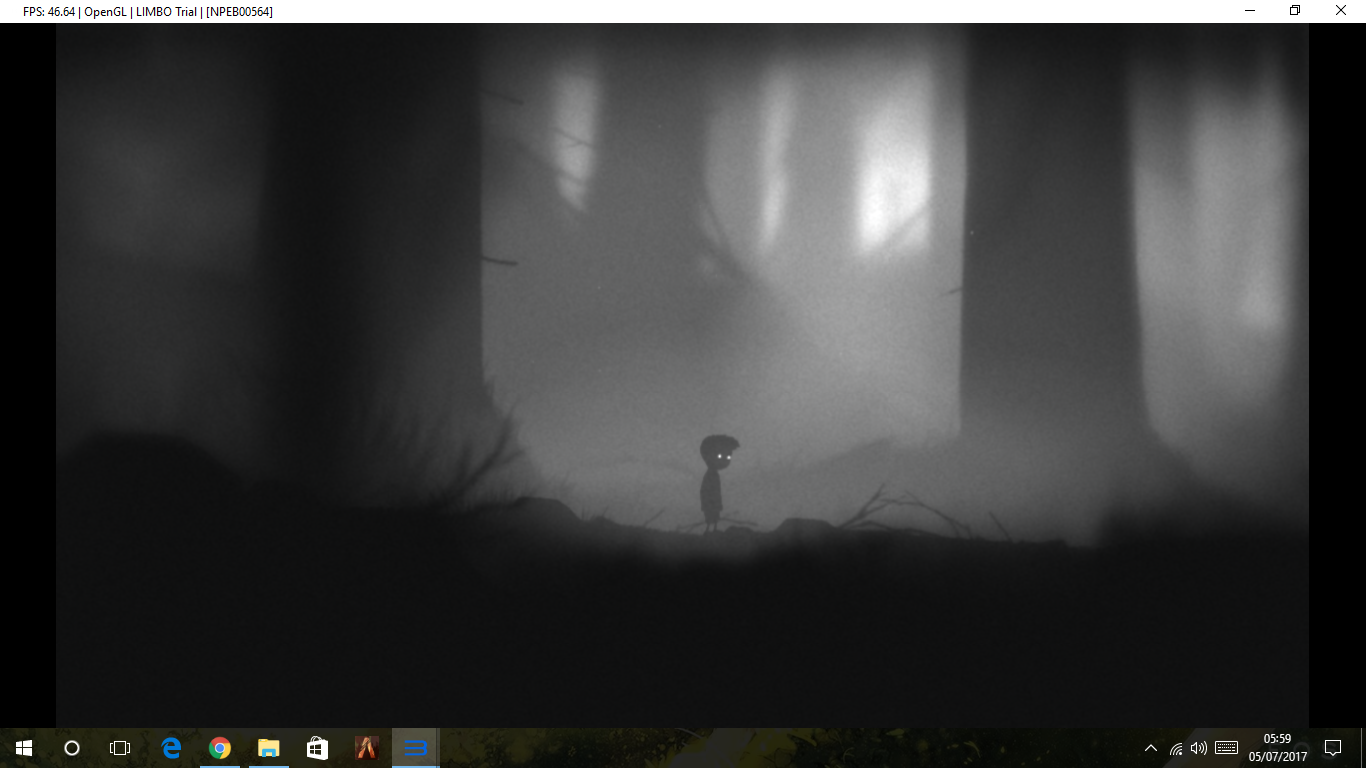This screenshot has width=1366, height=768.
Task: Select the RPCS3 emulator taskbar icon
Action: 415,748
